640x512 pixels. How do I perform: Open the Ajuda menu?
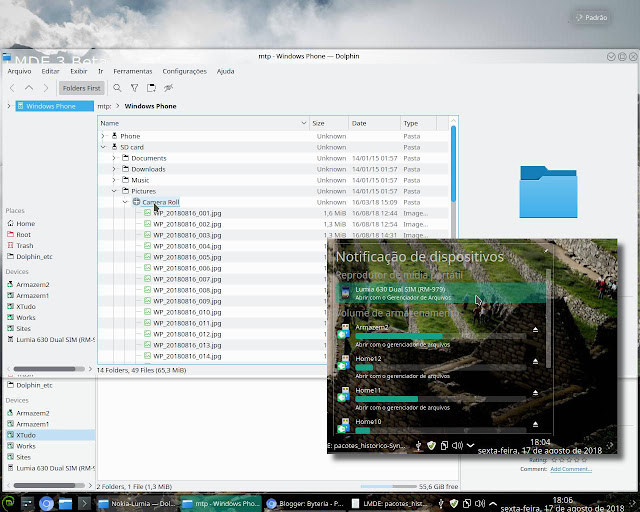tap(225, 71)
